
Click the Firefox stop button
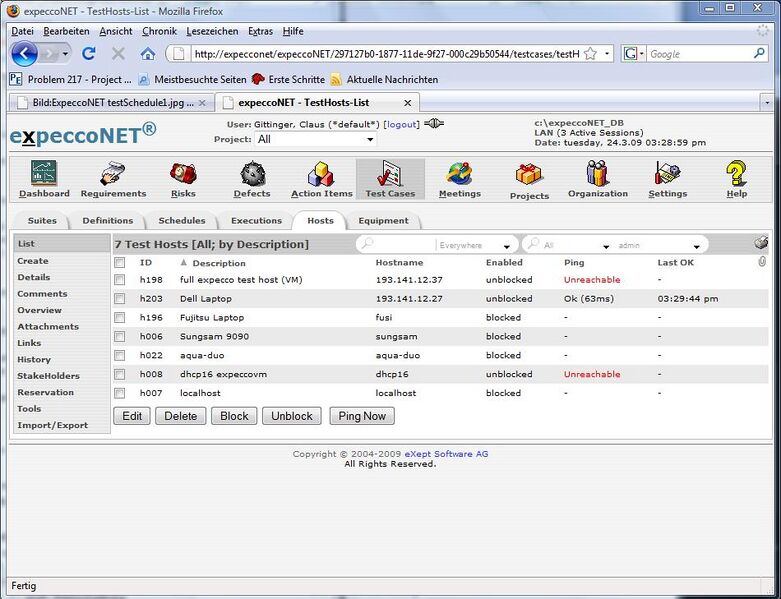coord(118,53)
